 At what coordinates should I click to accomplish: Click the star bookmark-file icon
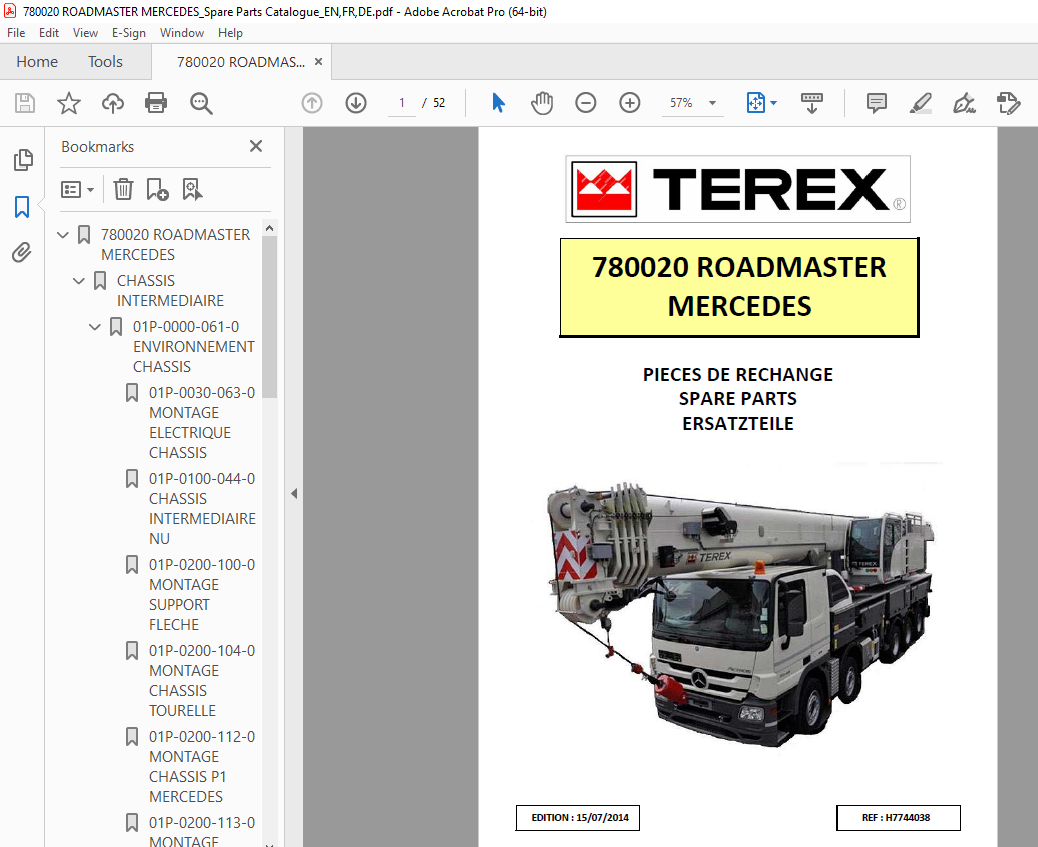click(69, 103)
